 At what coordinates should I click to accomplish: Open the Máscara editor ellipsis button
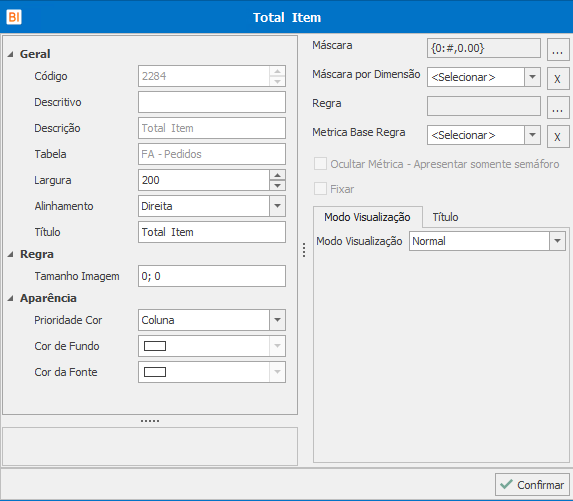click(558, 49)
